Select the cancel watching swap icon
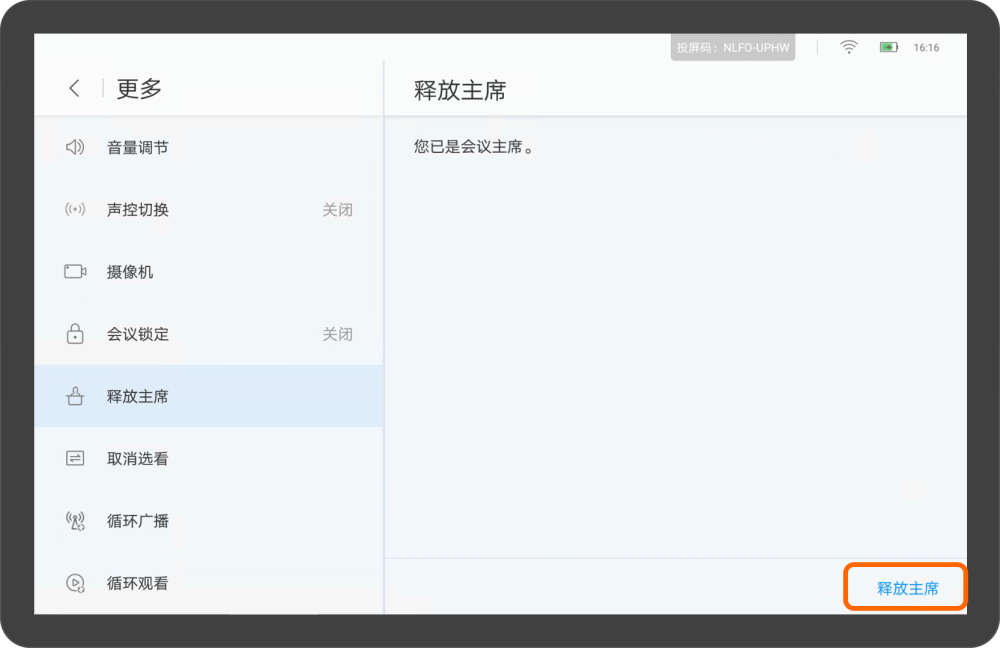This screenshot has width=1000, height=648. click(74, 458)
